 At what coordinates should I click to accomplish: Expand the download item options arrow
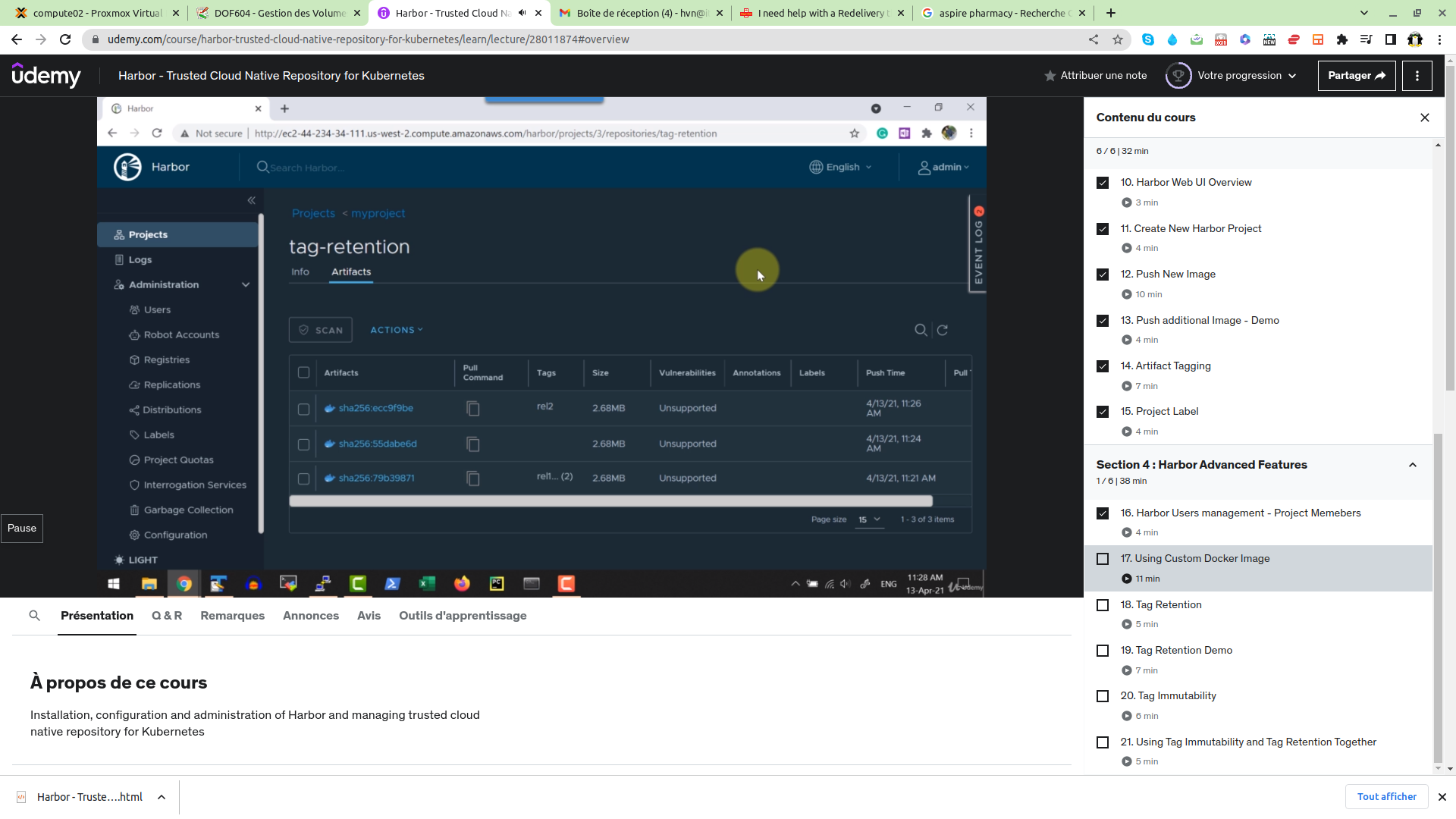162,797
